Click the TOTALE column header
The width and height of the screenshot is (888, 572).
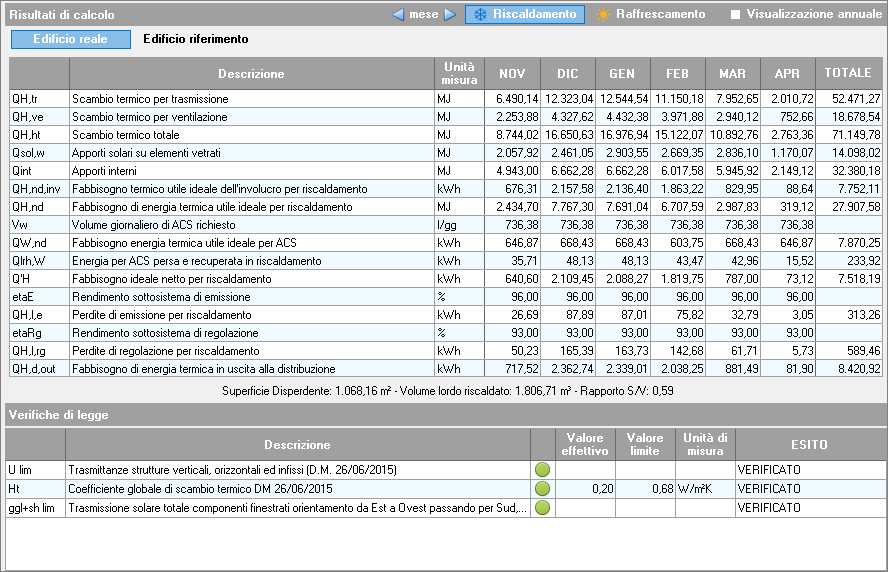point(848,74)
